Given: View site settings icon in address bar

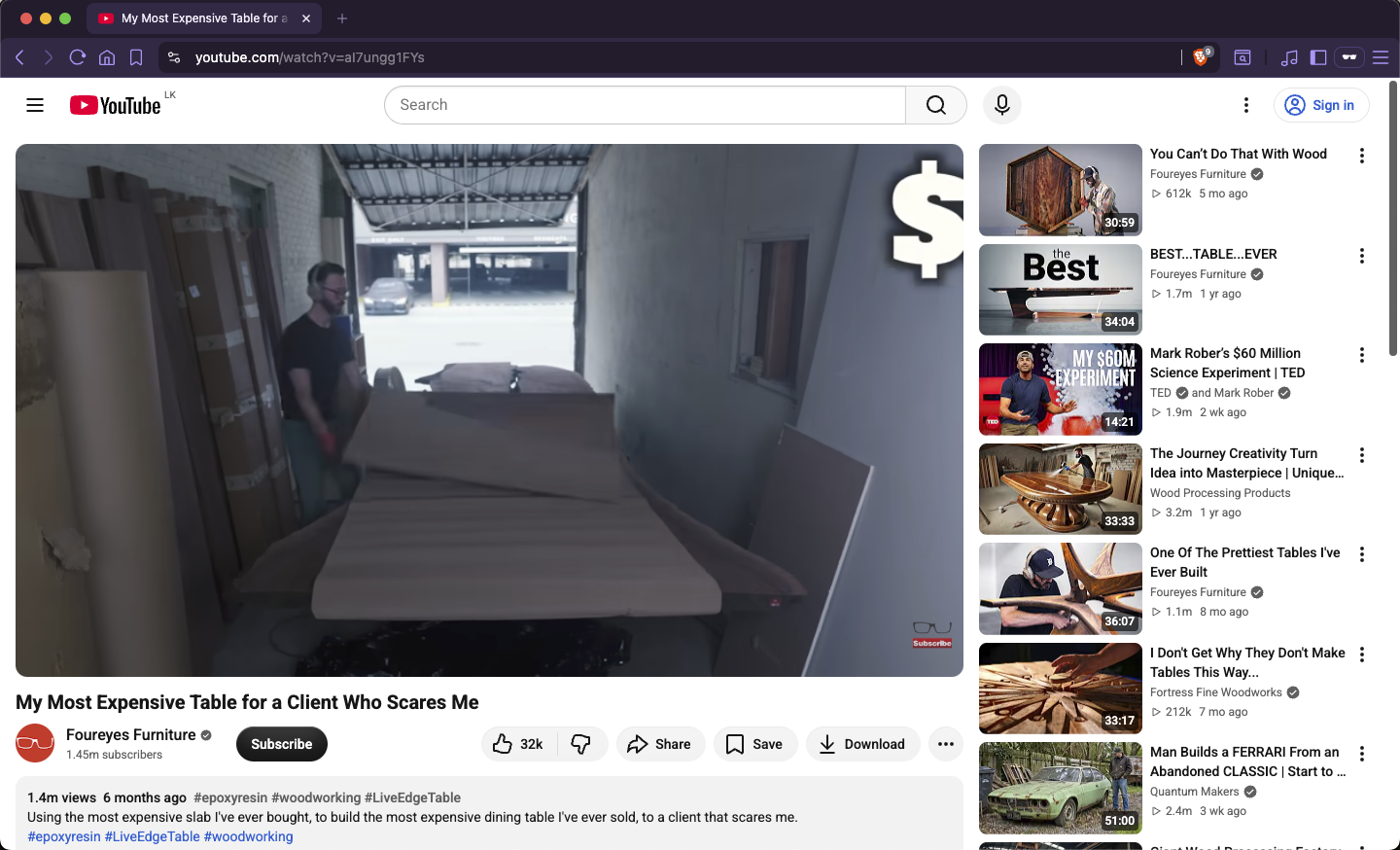Looking at the screenshot, I should click(174, 57).
